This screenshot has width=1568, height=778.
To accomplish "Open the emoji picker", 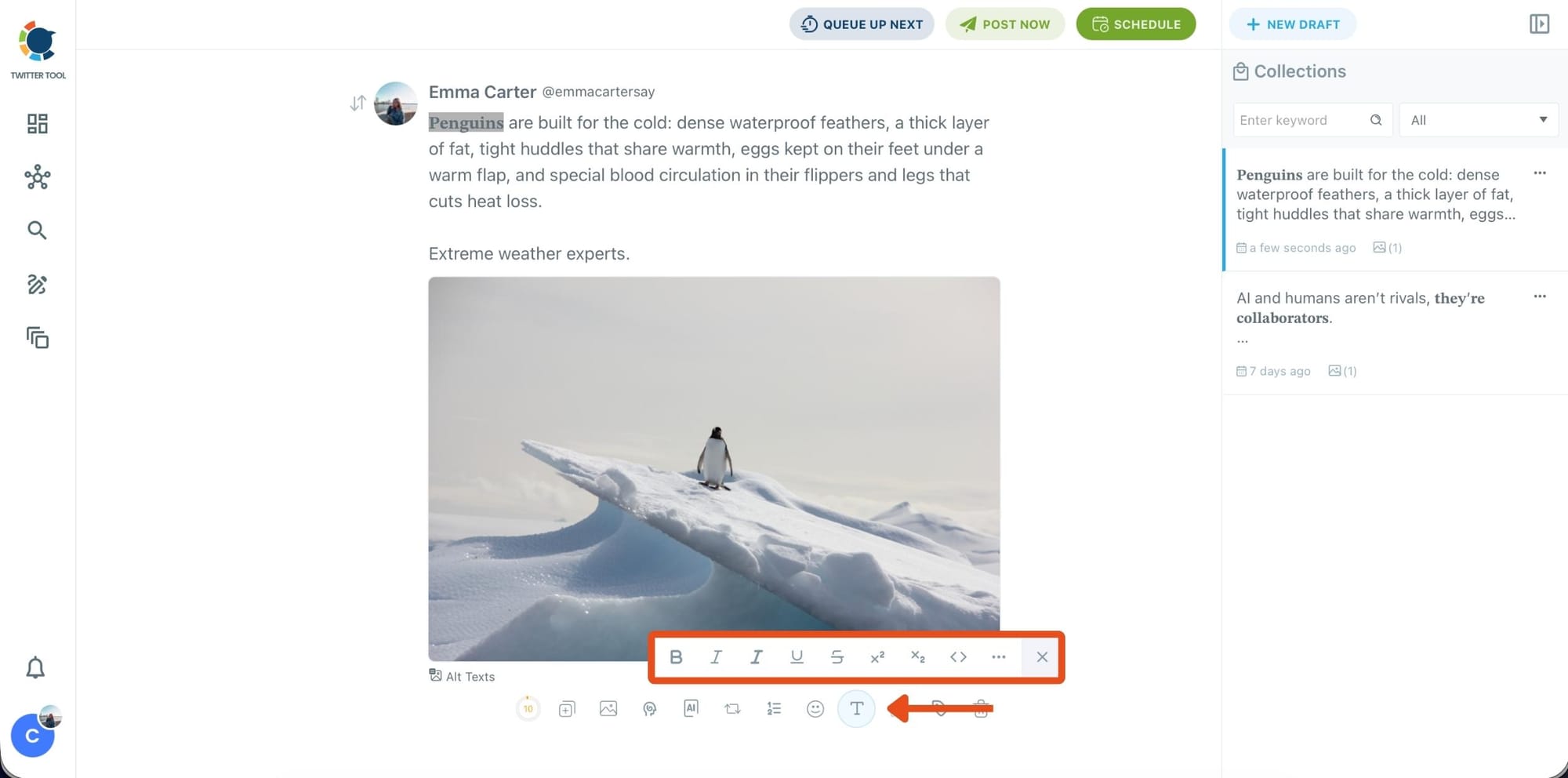I will tap(815, 709).
